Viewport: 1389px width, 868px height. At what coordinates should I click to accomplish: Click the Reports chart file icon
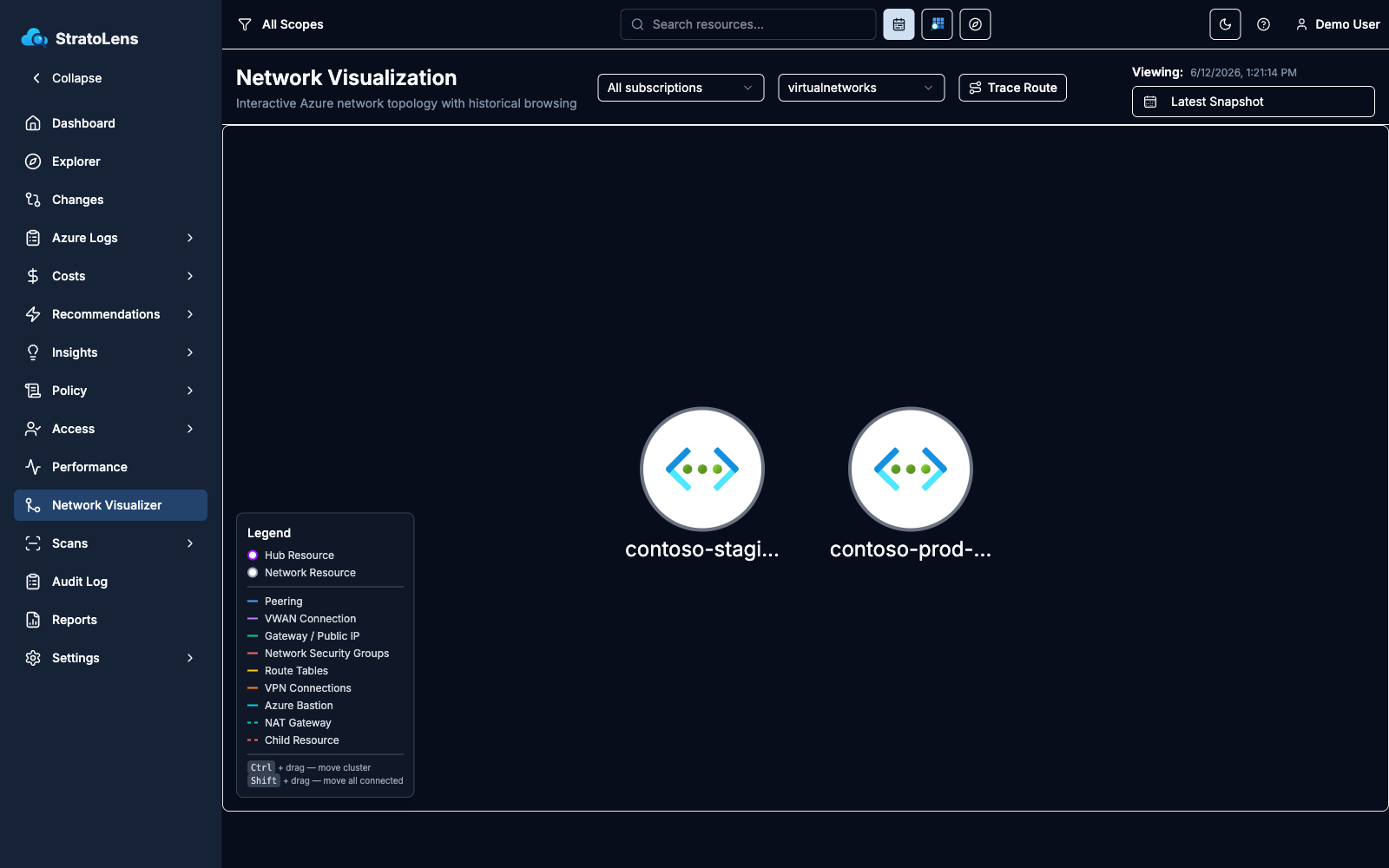pos(33,620)
